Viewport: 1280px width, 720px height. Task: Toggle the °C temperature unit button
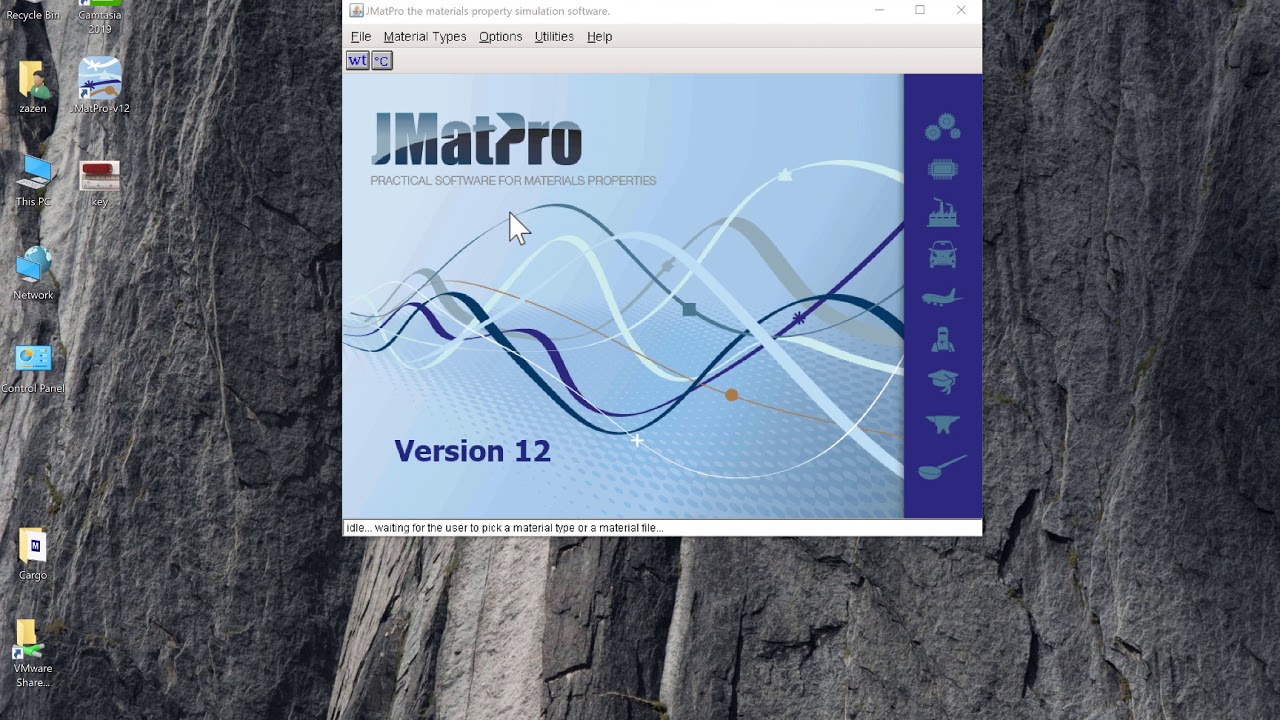[x=382, y=61]
